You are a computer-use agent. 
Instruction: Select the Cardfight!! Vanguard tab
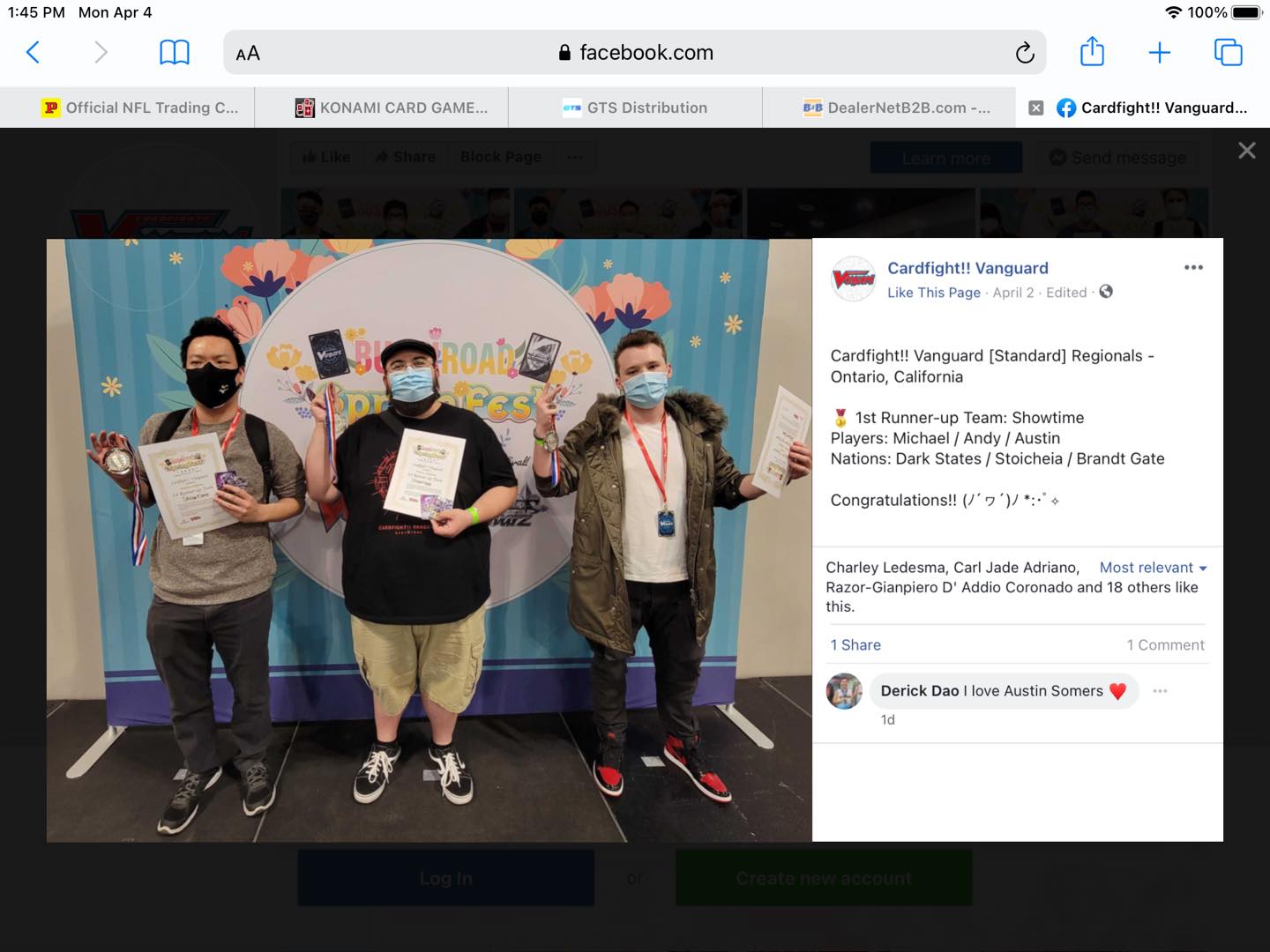tap(1143, 108)
